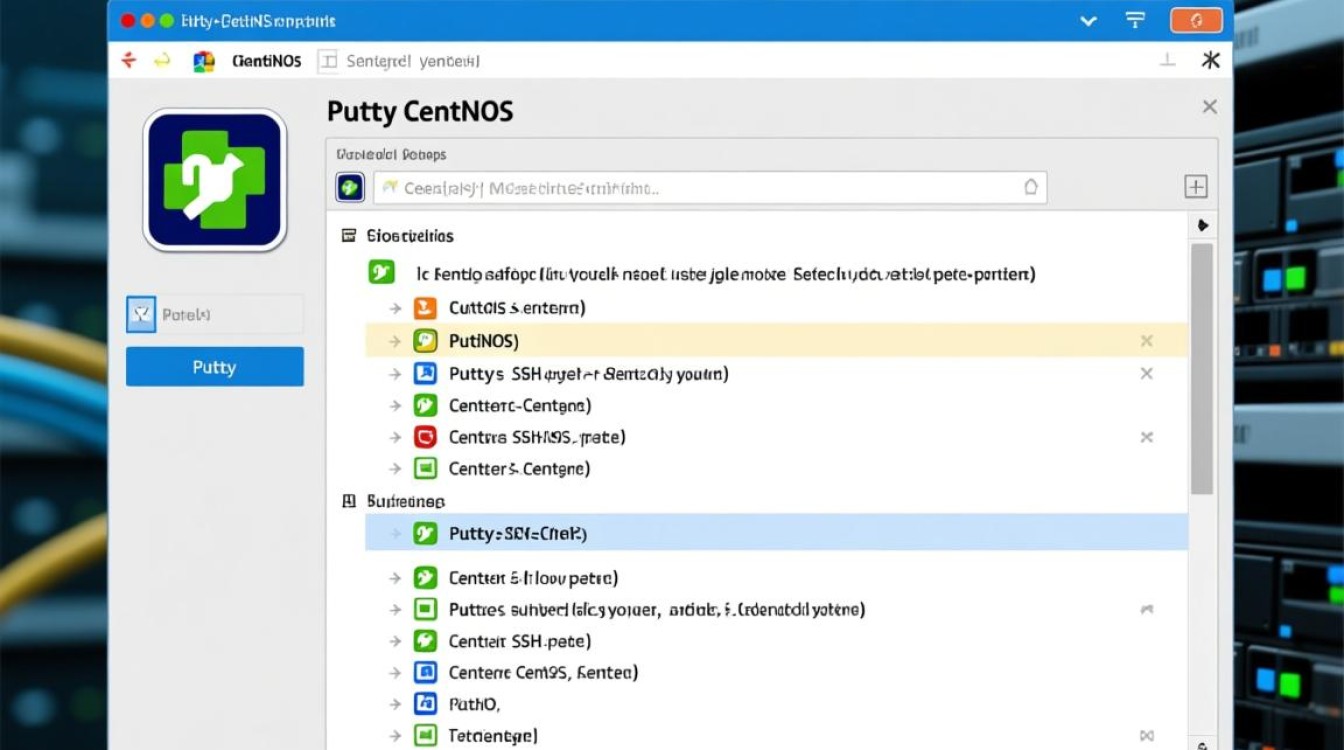Click the upload-style icon left of the asterisk
This screenshot has height=750, width=1344.
[x=1167, y=61]
